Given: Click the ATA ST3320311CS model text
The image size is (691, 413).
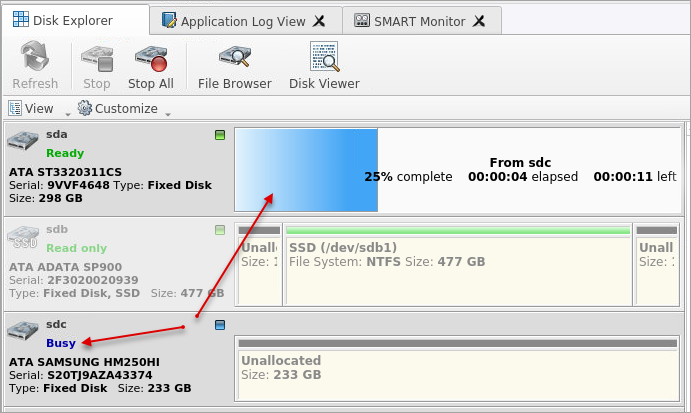Looking at the screenshot, I should coord(65,172).
